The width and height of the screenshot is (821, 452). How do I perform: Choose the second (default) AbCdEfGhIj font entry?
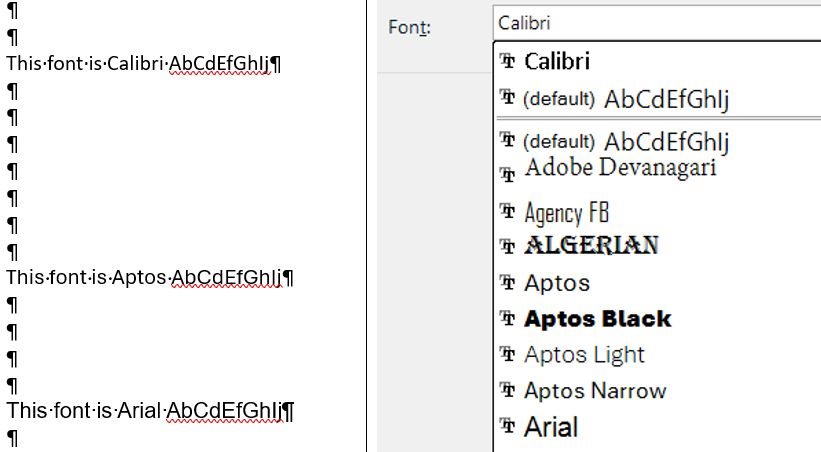626,141
